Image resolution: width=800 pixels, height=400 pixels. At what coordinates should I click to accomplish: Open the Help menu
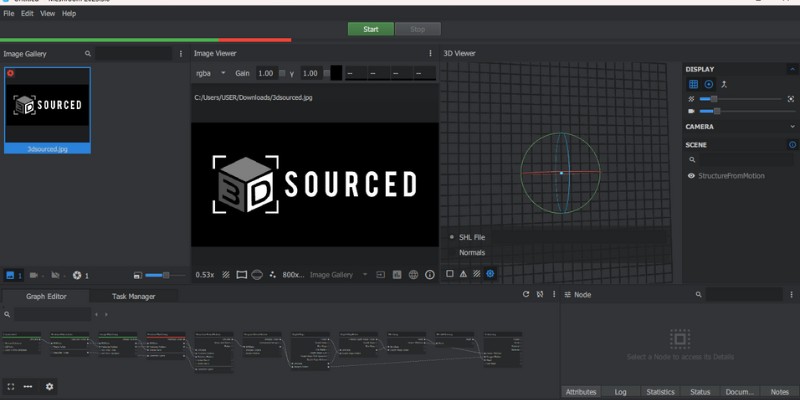(x=69, y=14)
